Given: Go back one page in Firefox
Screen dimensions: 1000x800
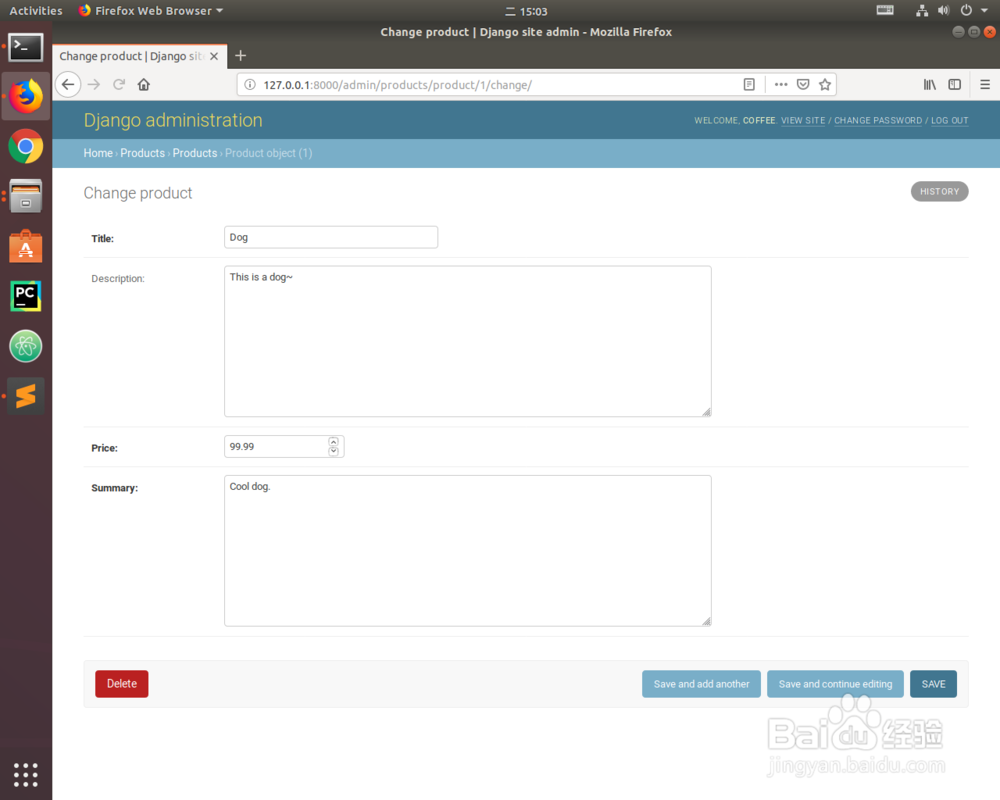Looking at the screenshot, I should [x=68, y=85].
